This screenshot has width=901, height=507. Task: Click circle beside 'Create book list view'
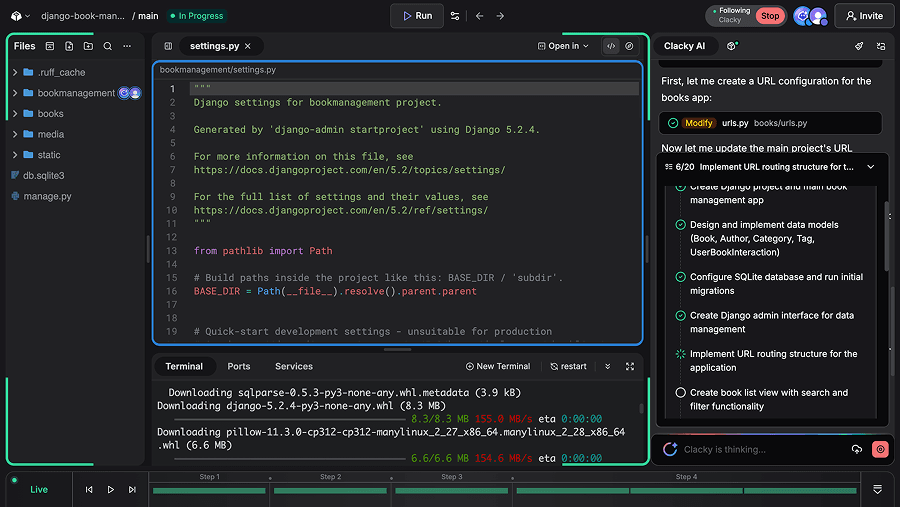click(680, 393)
